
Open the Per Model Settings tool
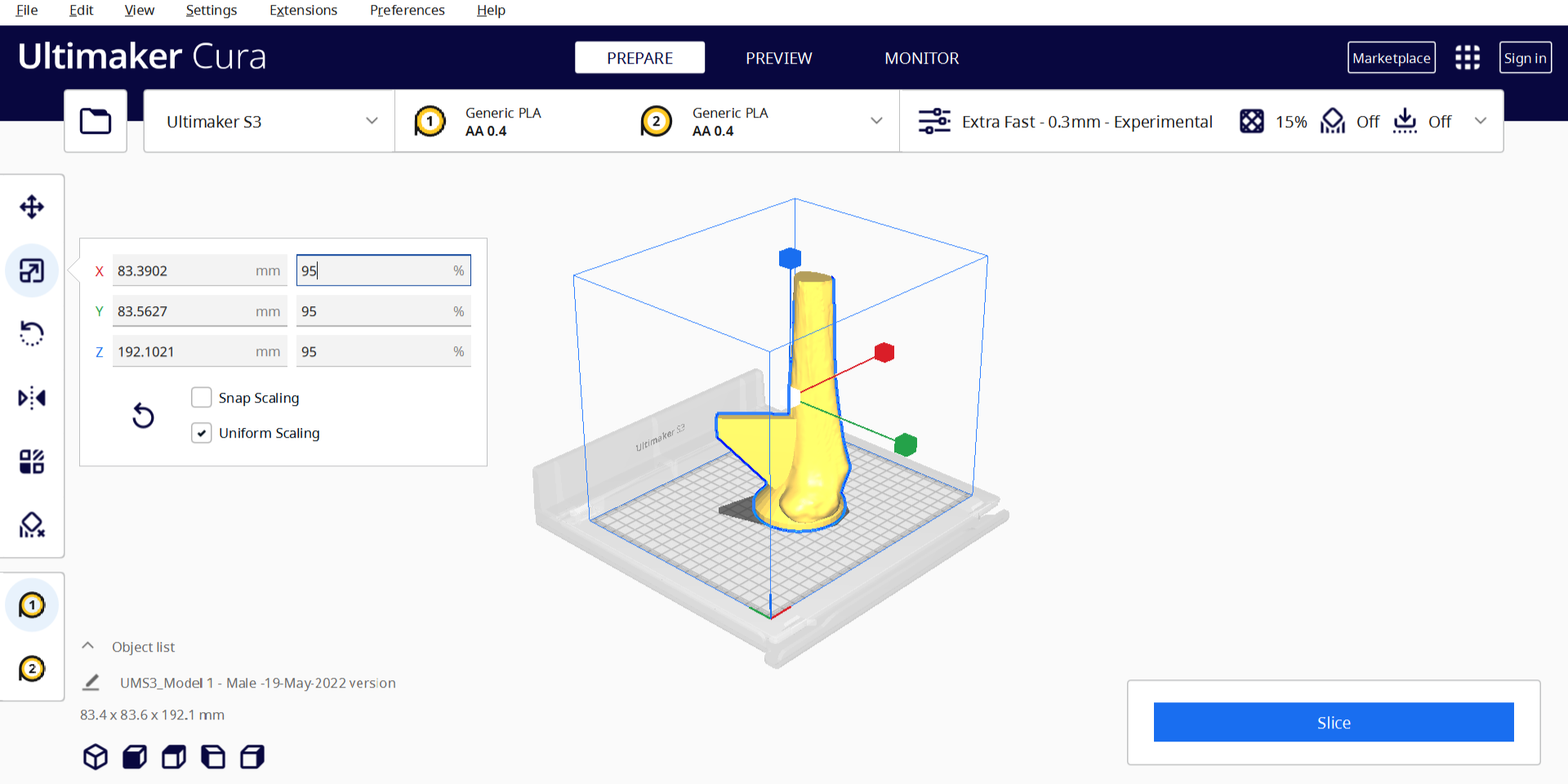tap(32, 461)
